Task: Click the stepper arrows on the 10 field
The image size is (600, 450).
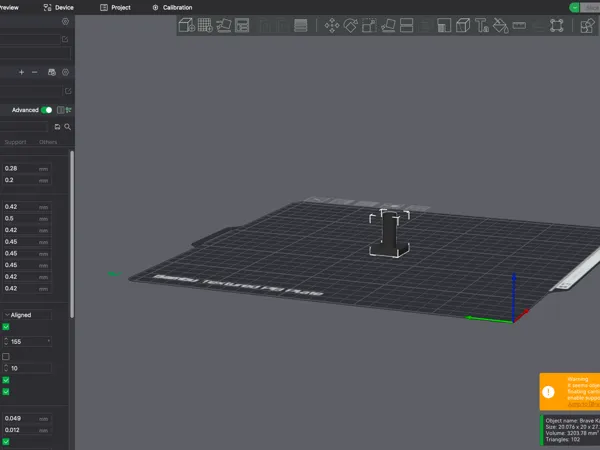Action: (x=6, y=368)
